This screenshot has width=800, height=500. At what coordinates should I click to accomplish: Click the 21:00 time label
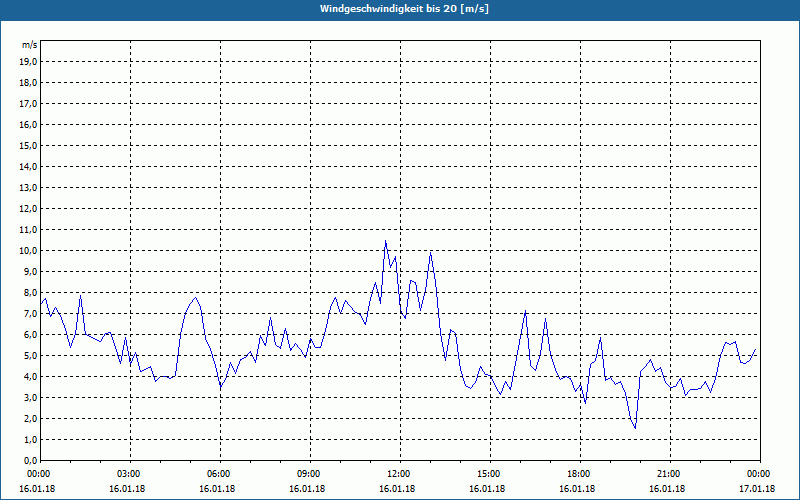670,474
